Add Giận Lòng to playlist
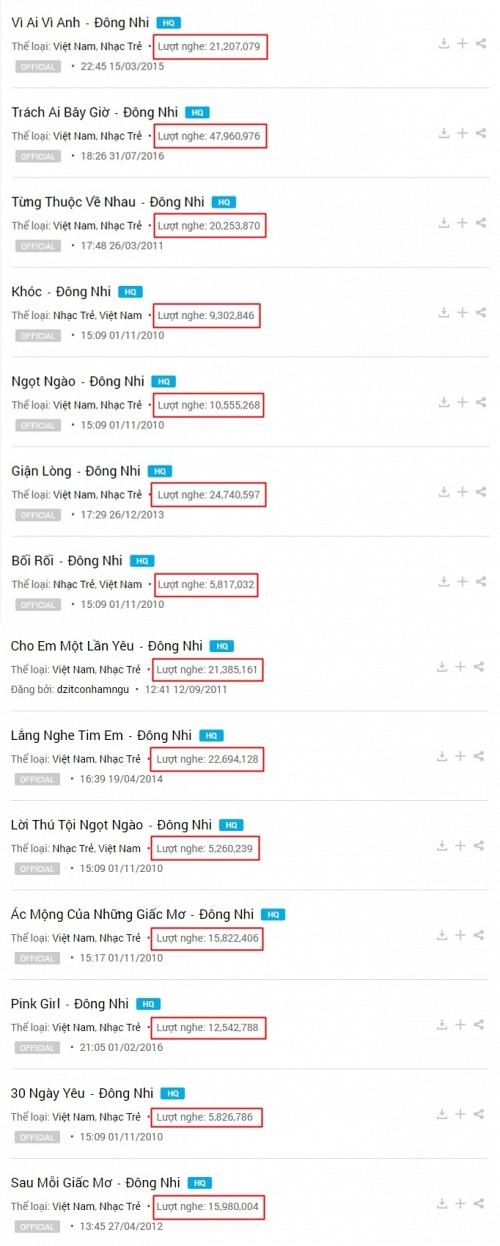Viewport: 500px width, 1246px height. pyautogui.click(x=462, y=492)
